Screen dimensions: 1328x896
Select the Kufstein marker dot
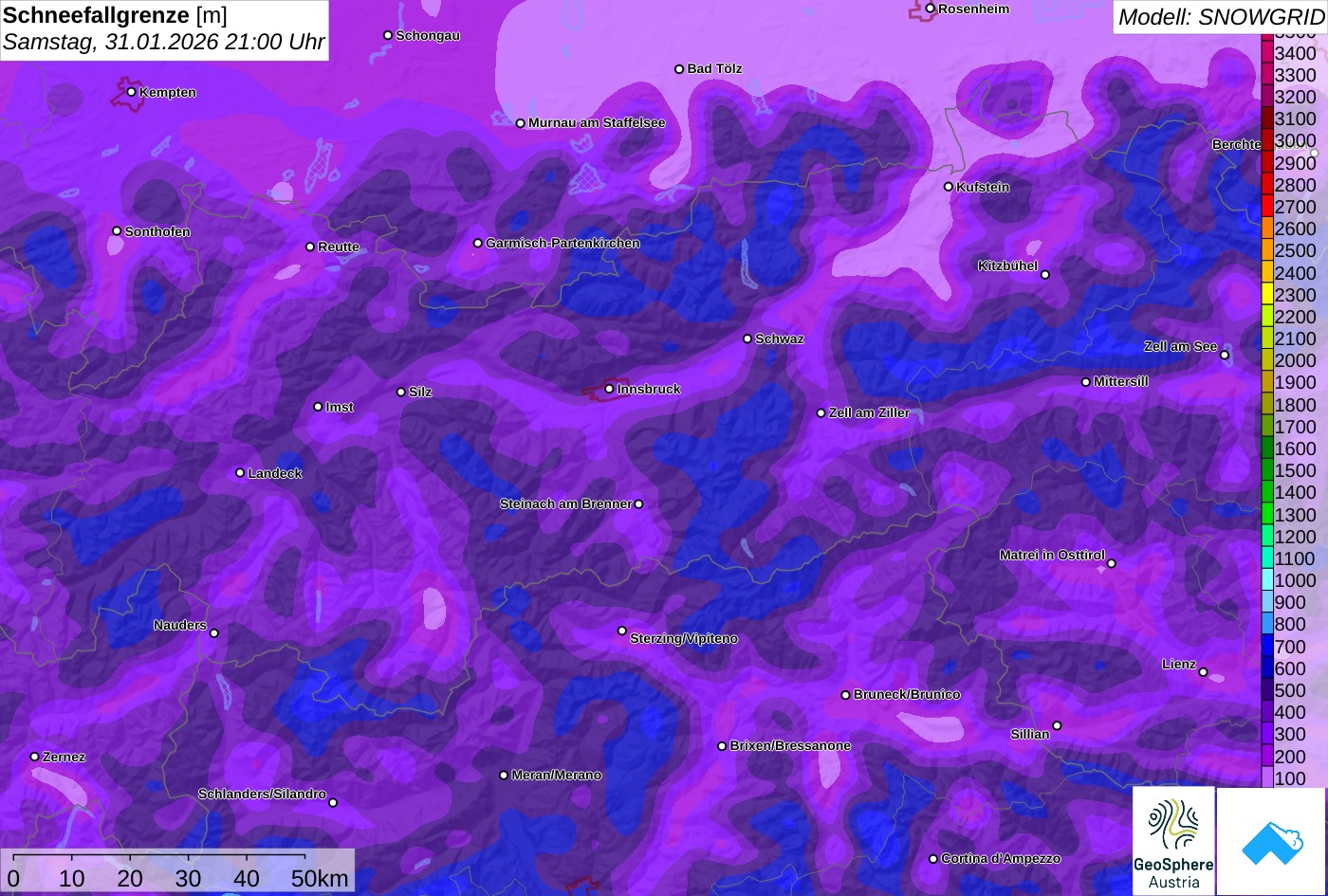(948, 187)
